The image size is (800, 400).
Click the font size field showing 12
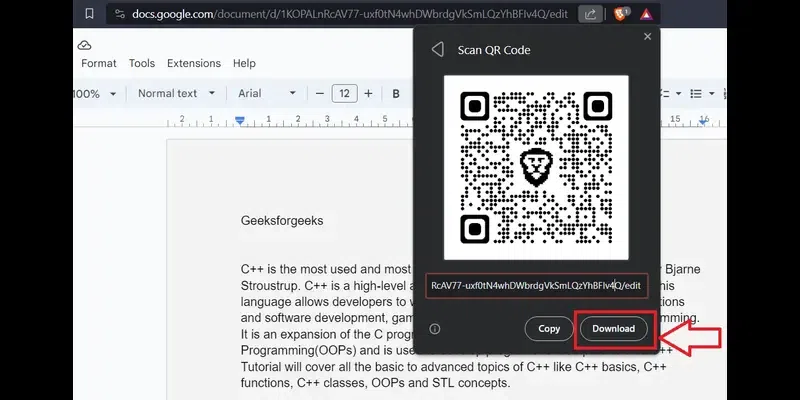tap(344, 93)
